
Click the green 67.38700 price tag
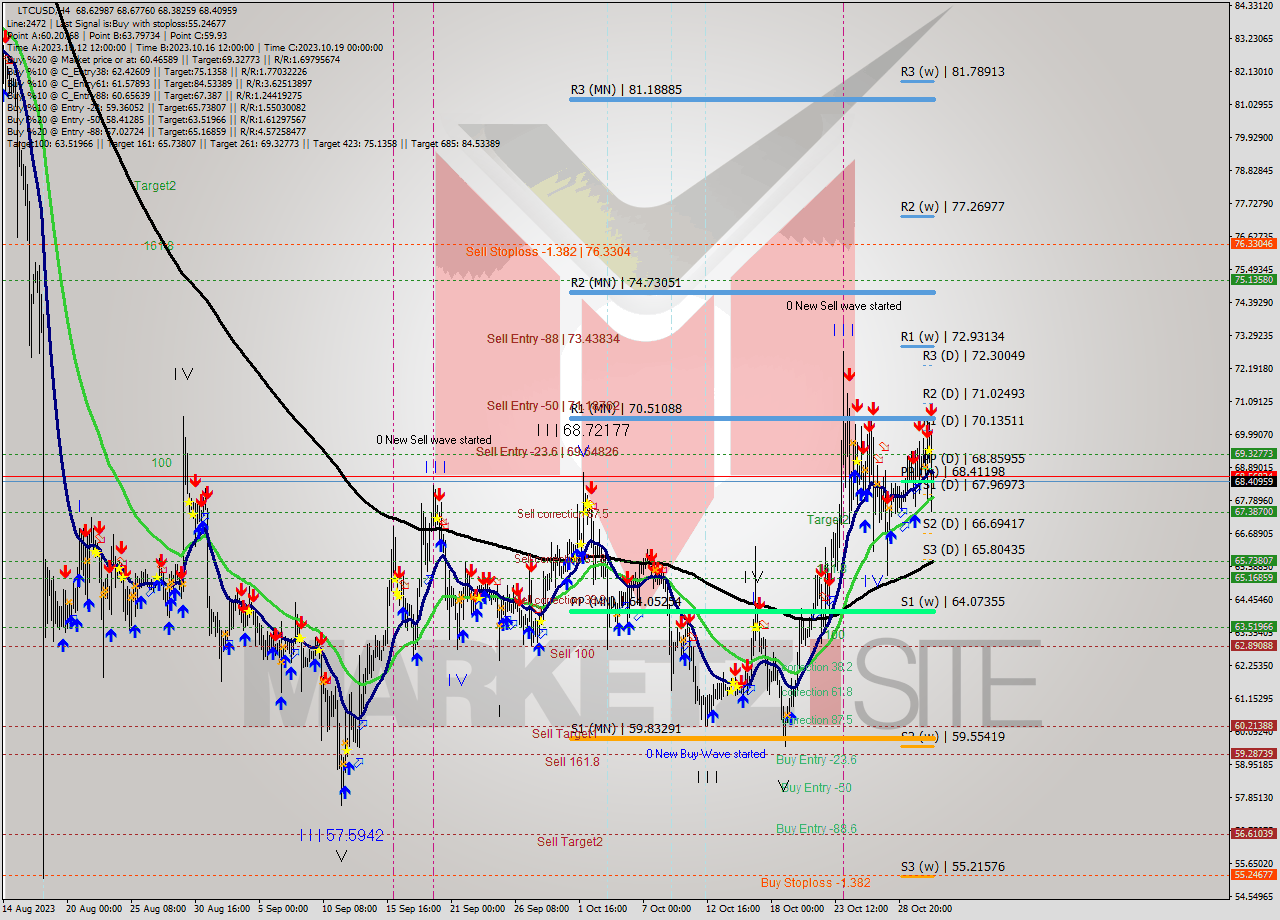[x=1253, y=511]
